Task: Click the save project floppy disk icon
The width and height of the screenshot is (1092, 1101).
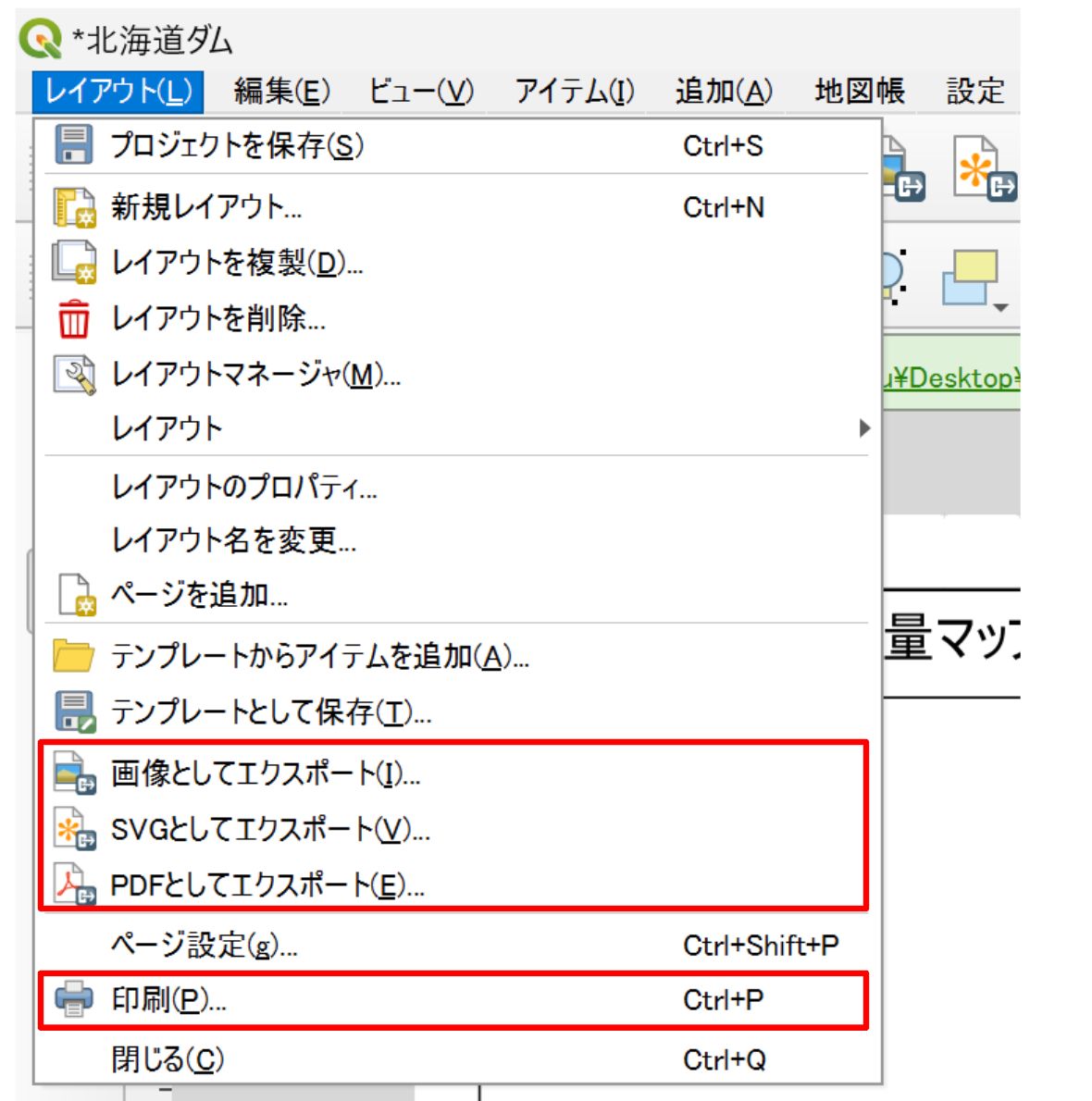Action: (x=74, y=144)
